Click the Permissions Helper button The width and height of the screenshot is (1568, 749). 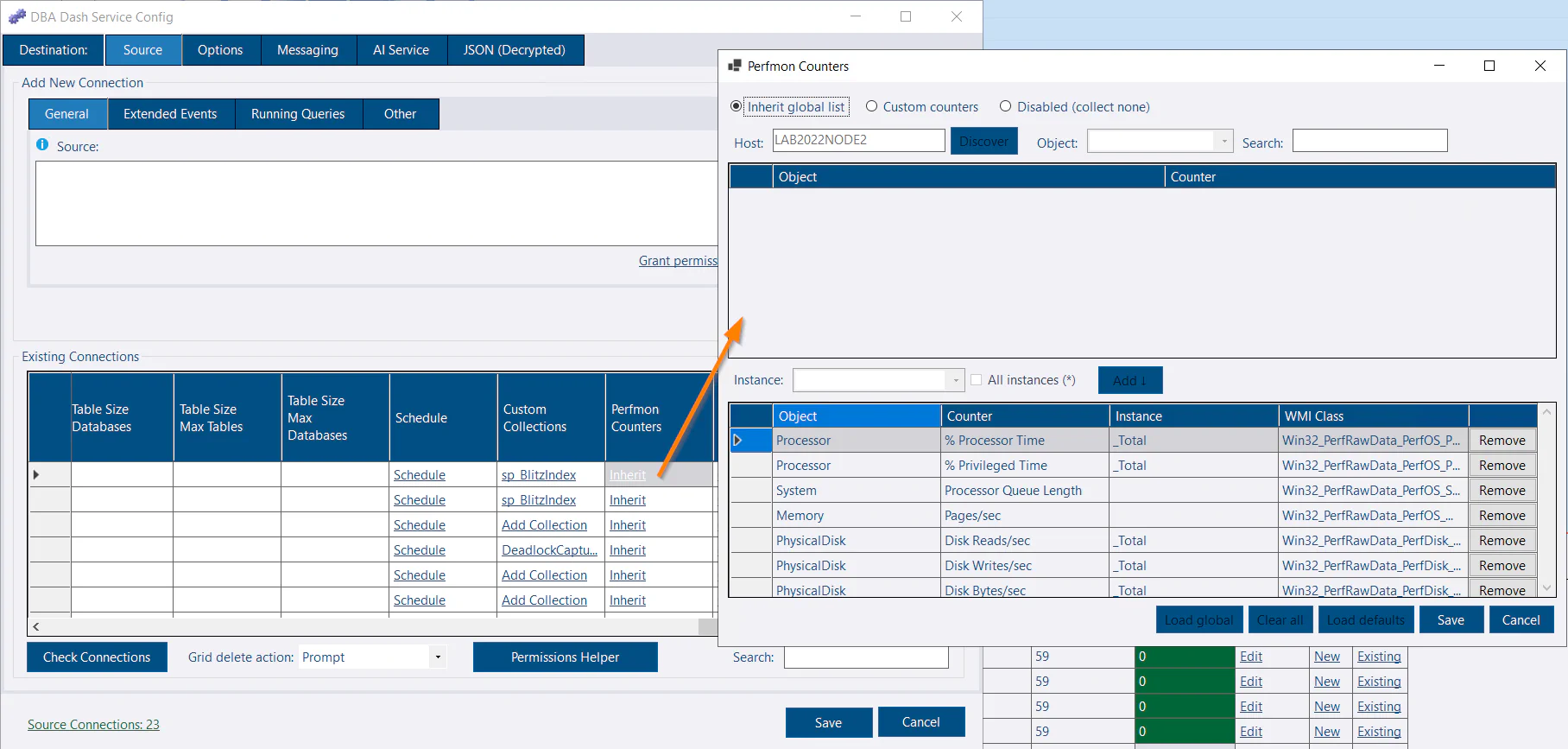point(566,657)
